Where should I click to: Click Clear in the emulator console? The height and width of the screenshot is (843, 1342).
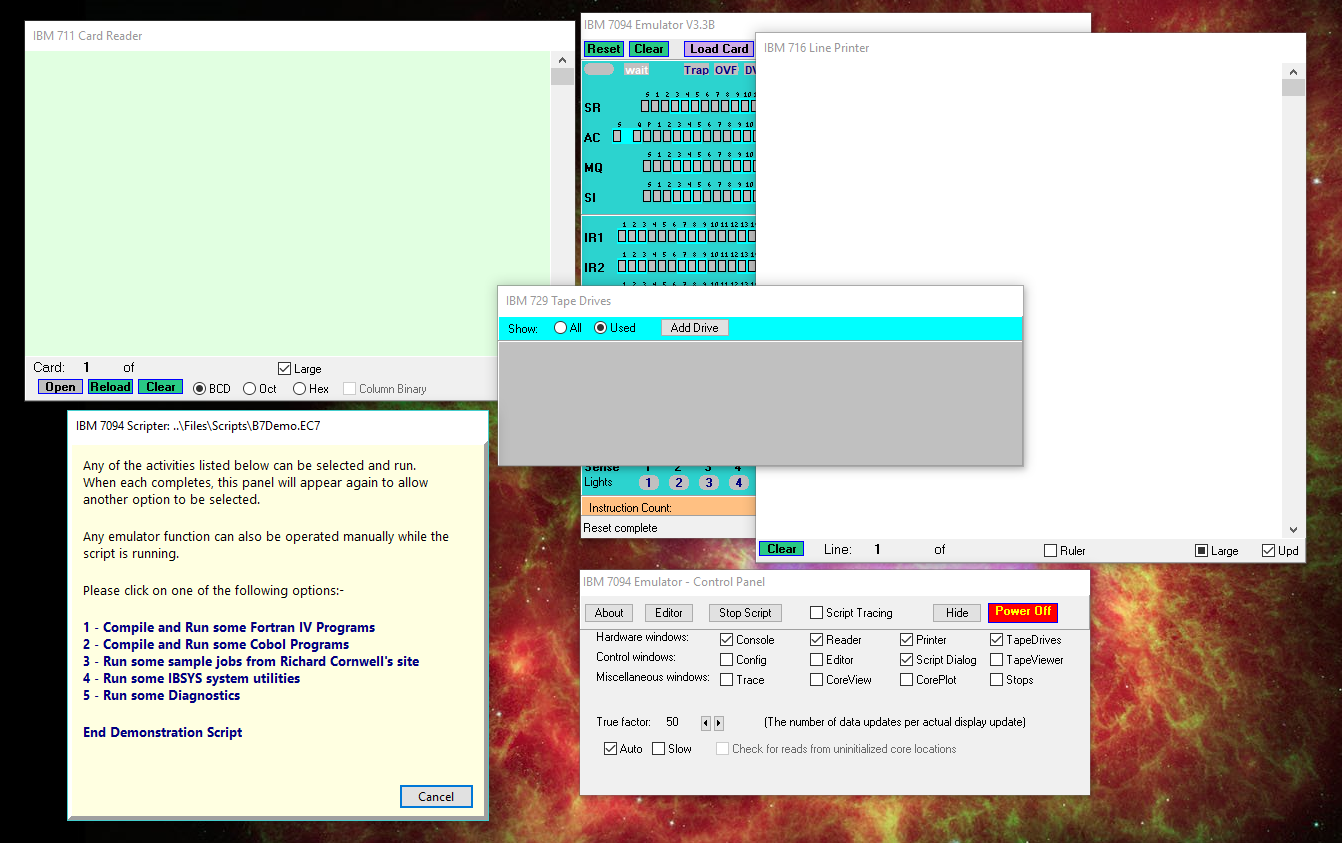pos(649,49)
